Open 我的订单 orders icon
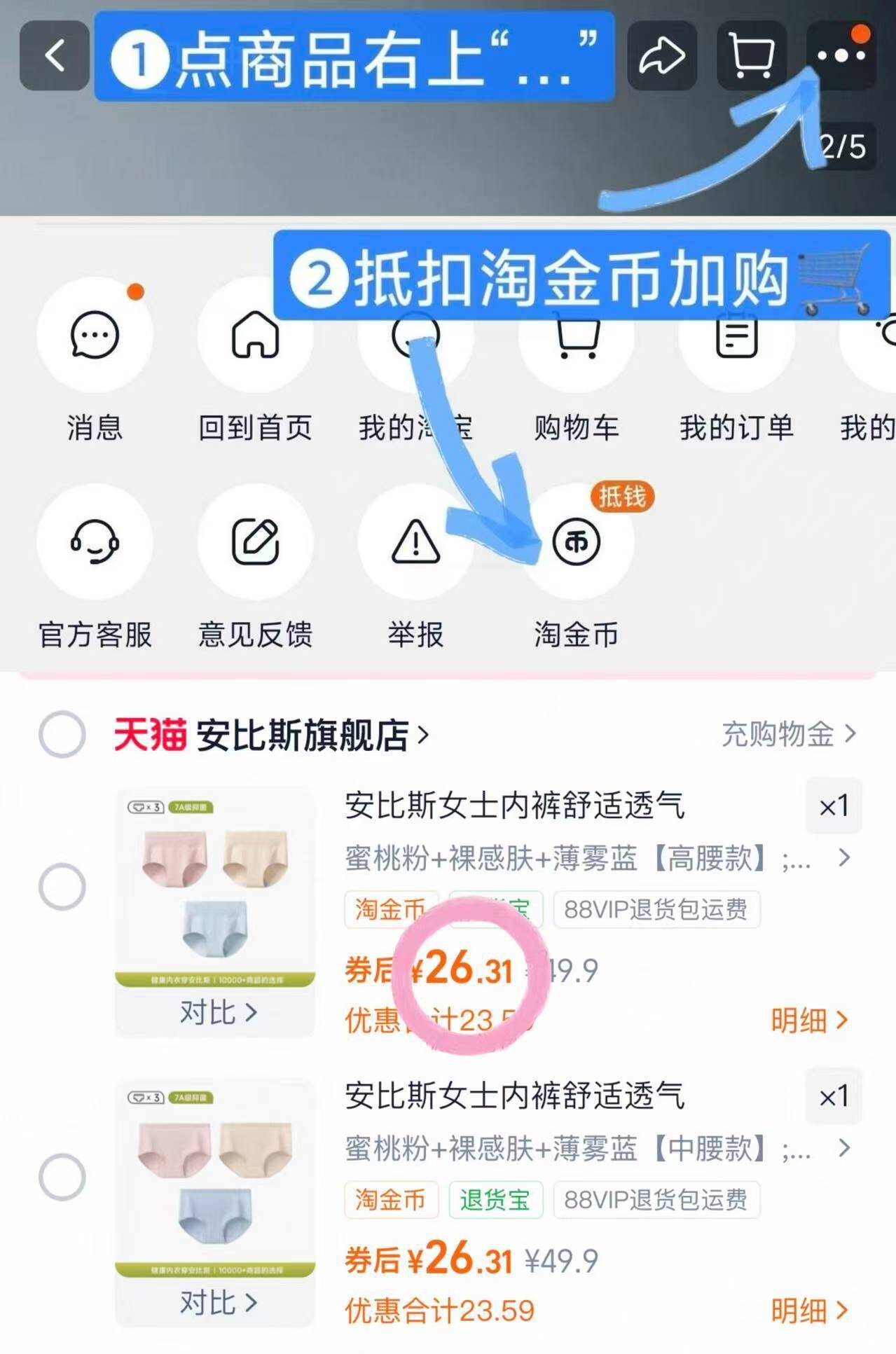Screen dimensions: 896x1354 pos(736,335)
